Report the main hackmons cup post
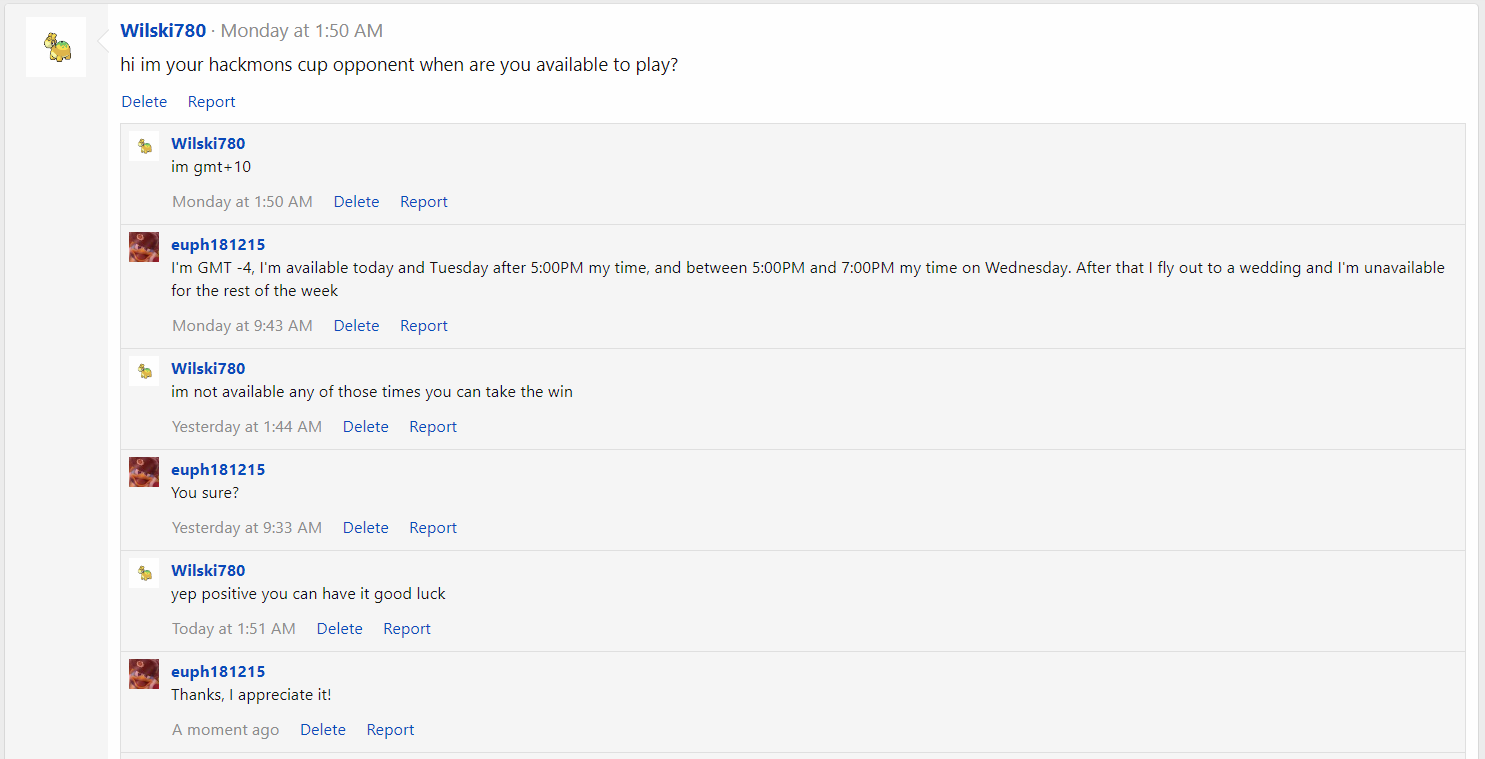The width and height of the screenshot is (1485, 759). tap(211, 102)
